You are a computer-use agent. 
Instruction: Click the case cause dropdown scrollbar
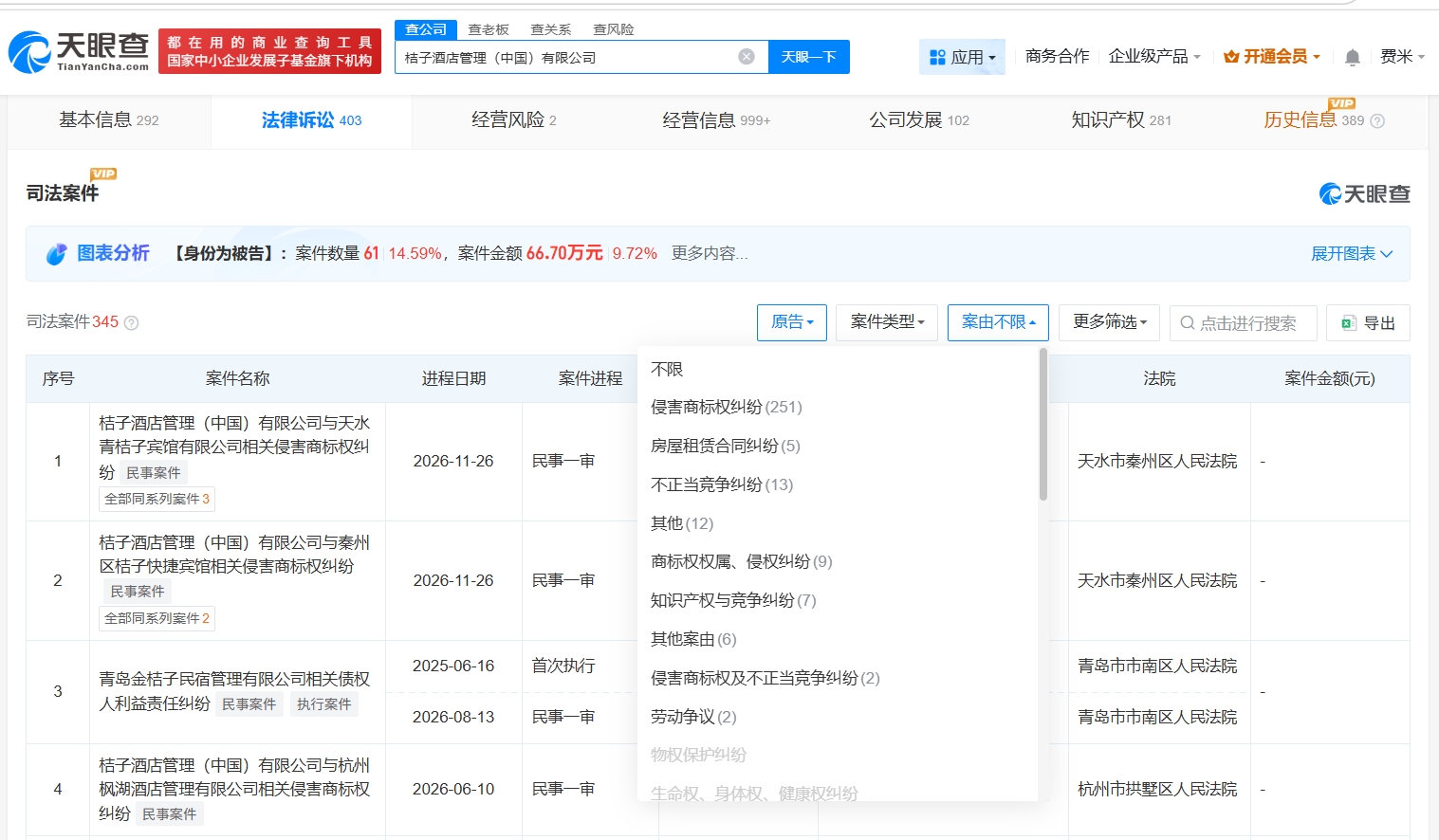coord(1043,425)
